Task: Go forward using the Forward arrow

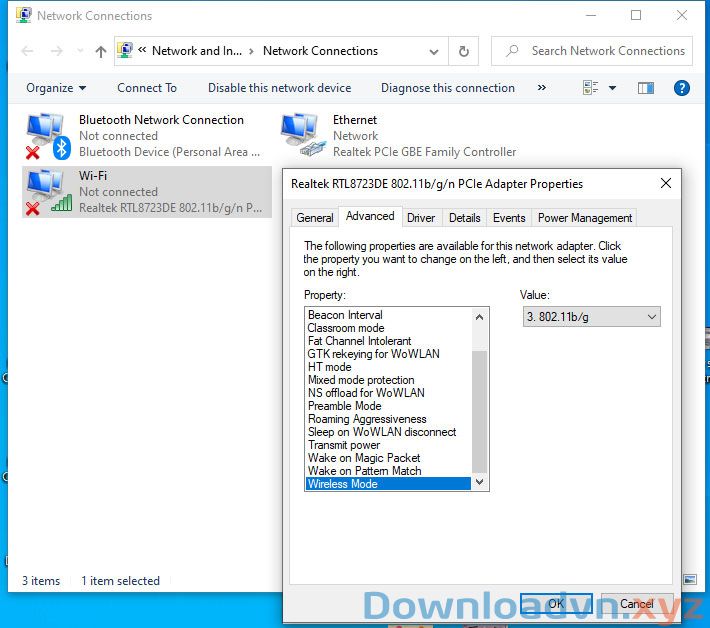Action: tap(57, 51)
